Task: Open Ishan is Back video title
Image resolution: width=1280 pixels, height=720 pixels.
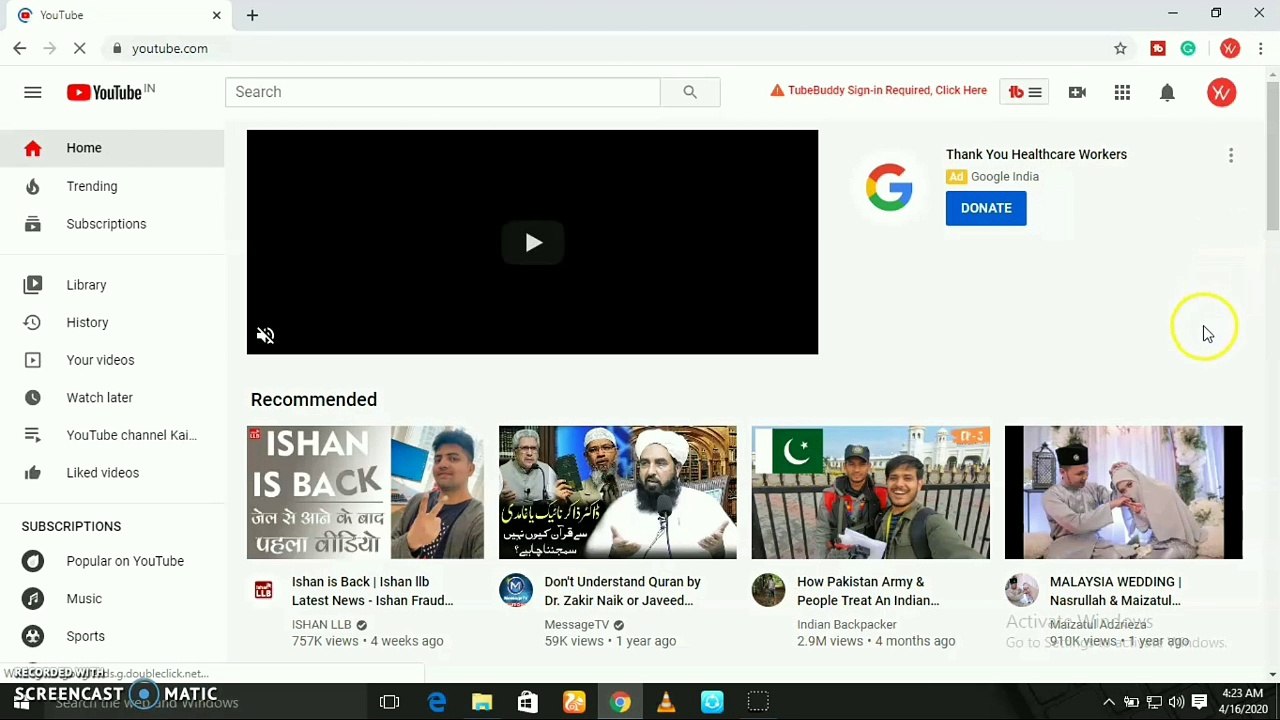Action: point(372,591)
